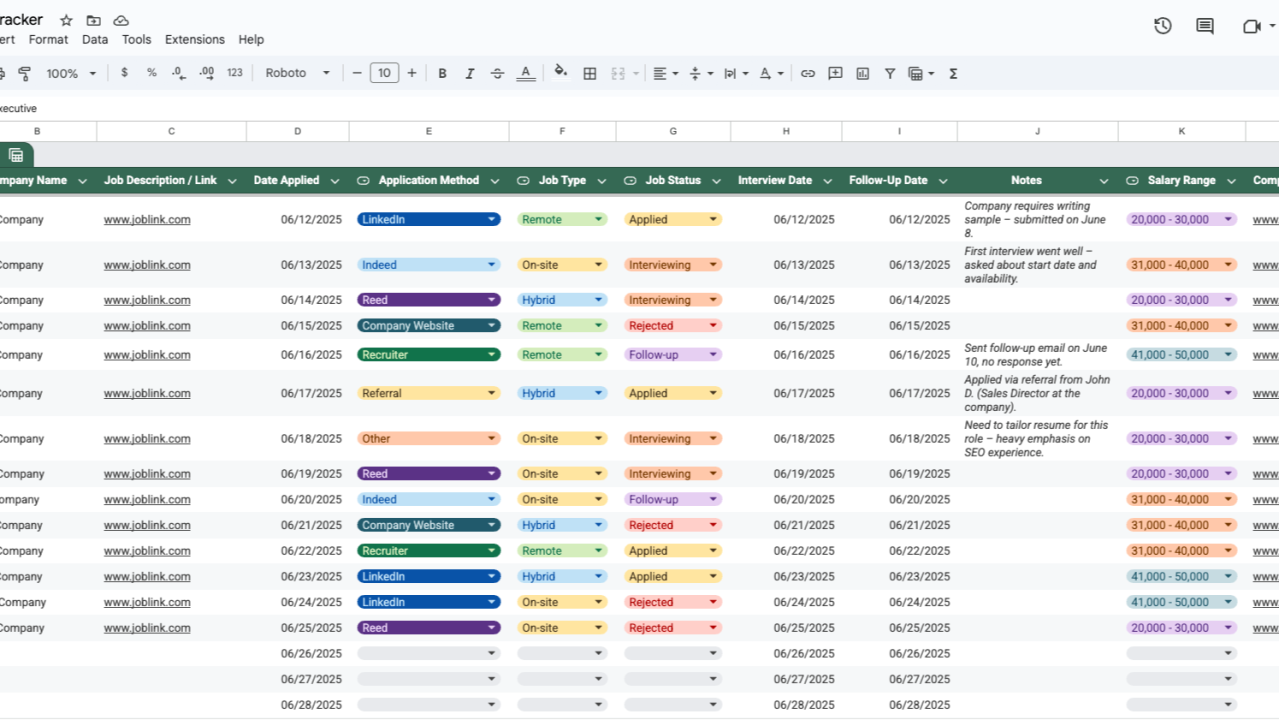
Task: Open the fill color picker
Action: coord(561,72)
